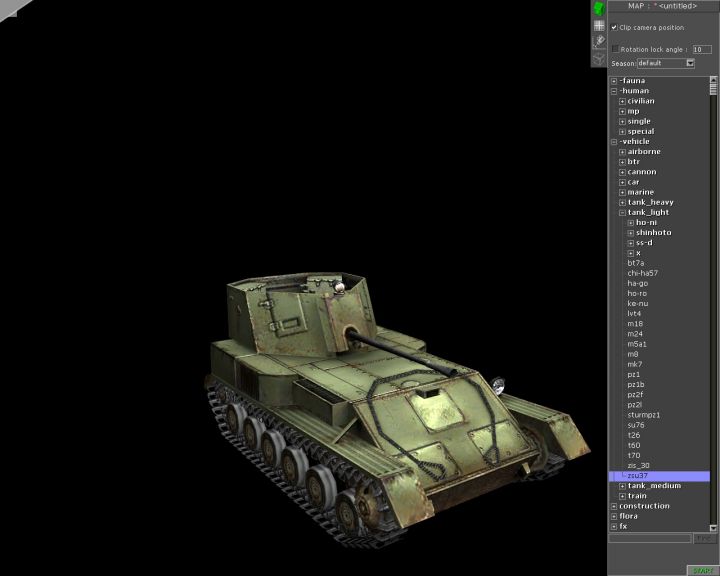720x576 pixels.
Task: Open the third sidebar tool icon
Action: pos(599,41)
